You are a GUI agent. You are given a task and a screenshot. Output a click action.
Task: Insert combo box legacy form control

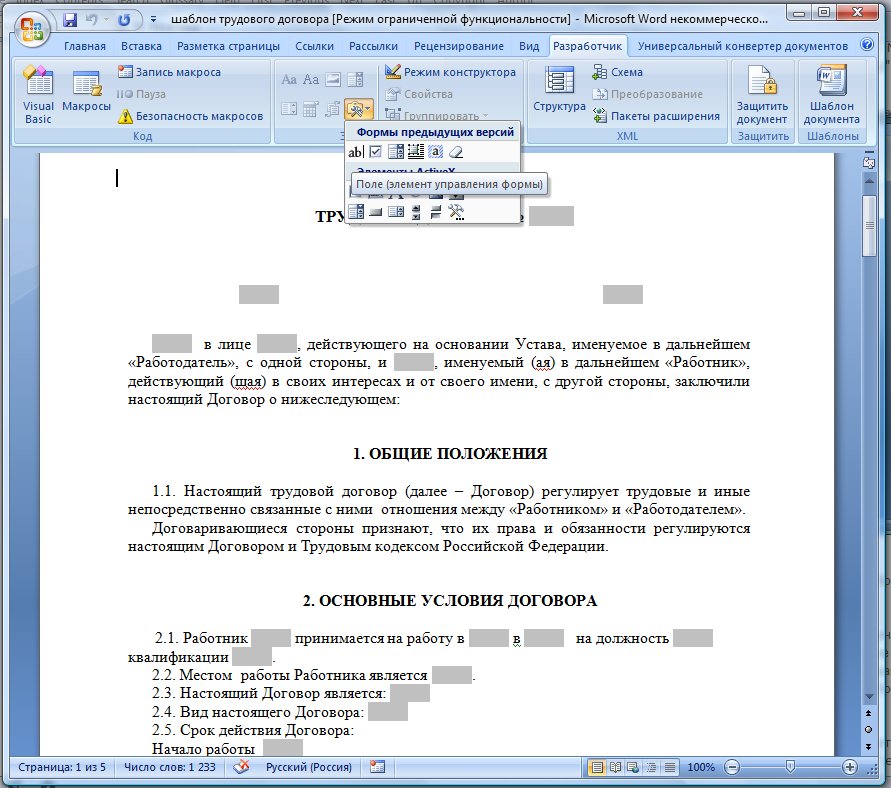[x=395, y=152]
